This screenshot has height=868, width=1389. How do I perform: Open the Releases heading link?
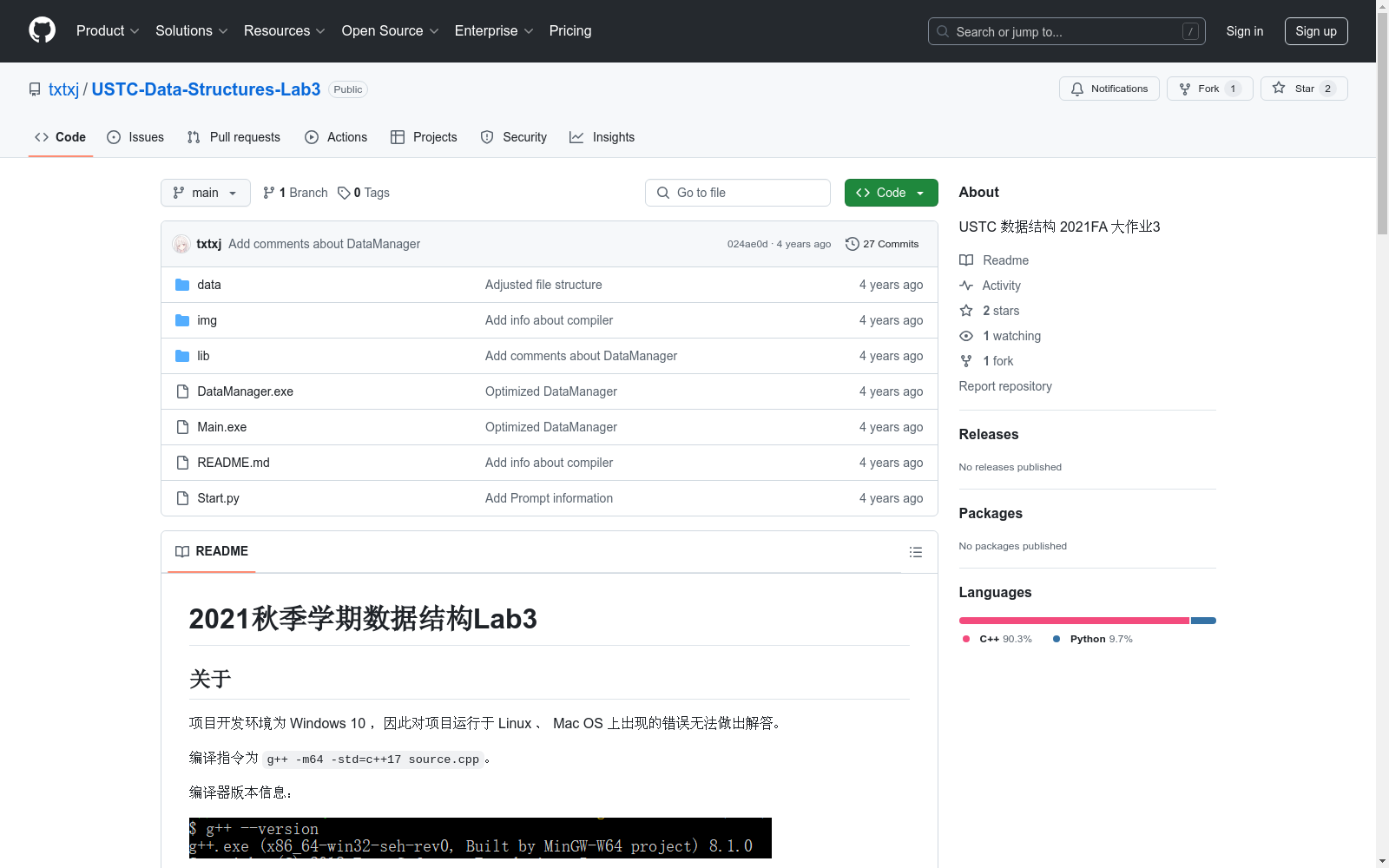point(989,434)
